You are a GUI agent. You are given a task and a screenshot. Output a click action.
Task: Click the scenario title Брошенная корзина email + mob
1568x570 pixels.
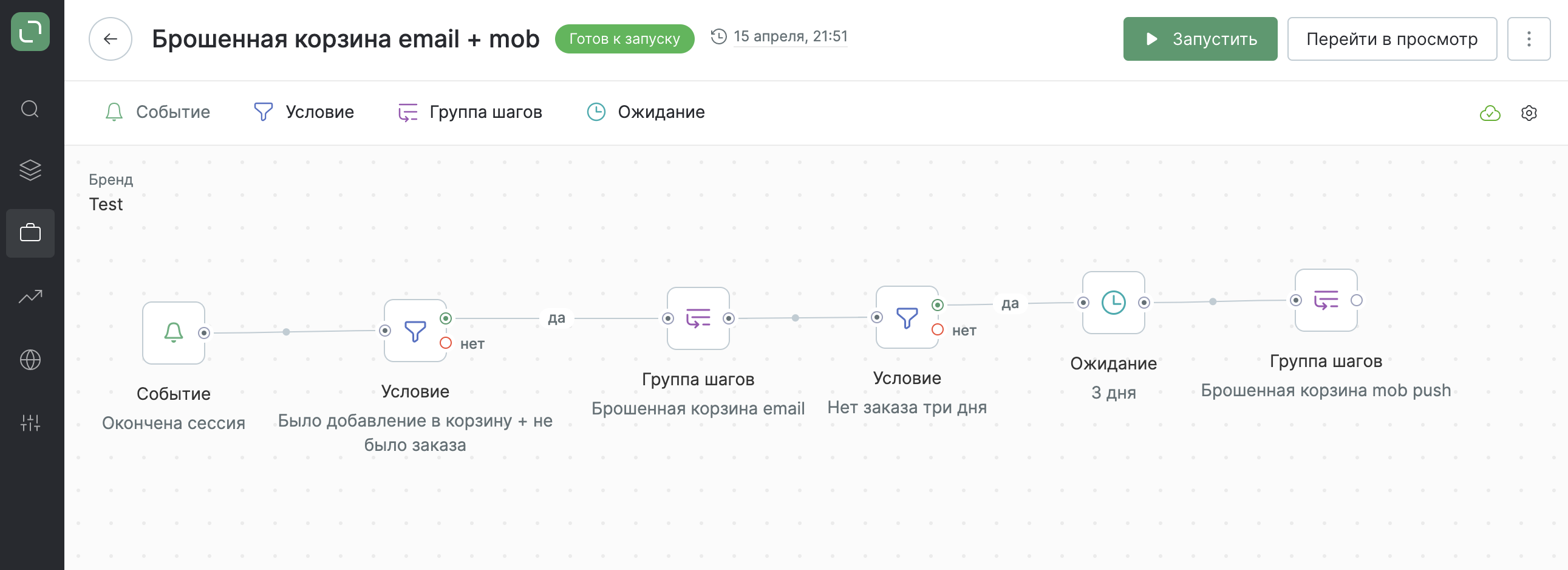coord(345,39)
